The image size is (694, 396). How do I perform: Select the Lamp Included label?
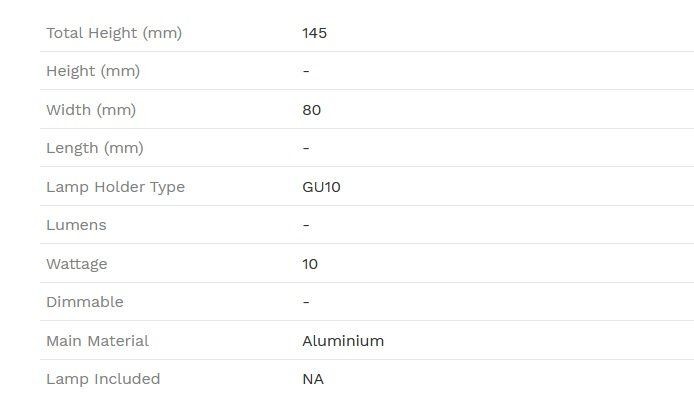[x=103, y=379]
